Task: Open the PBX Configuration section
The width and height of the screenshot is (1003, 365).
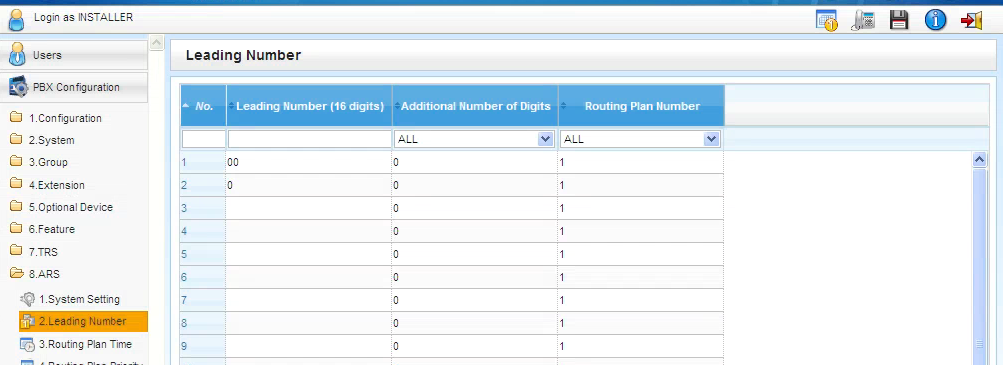Action: [74, 88]
